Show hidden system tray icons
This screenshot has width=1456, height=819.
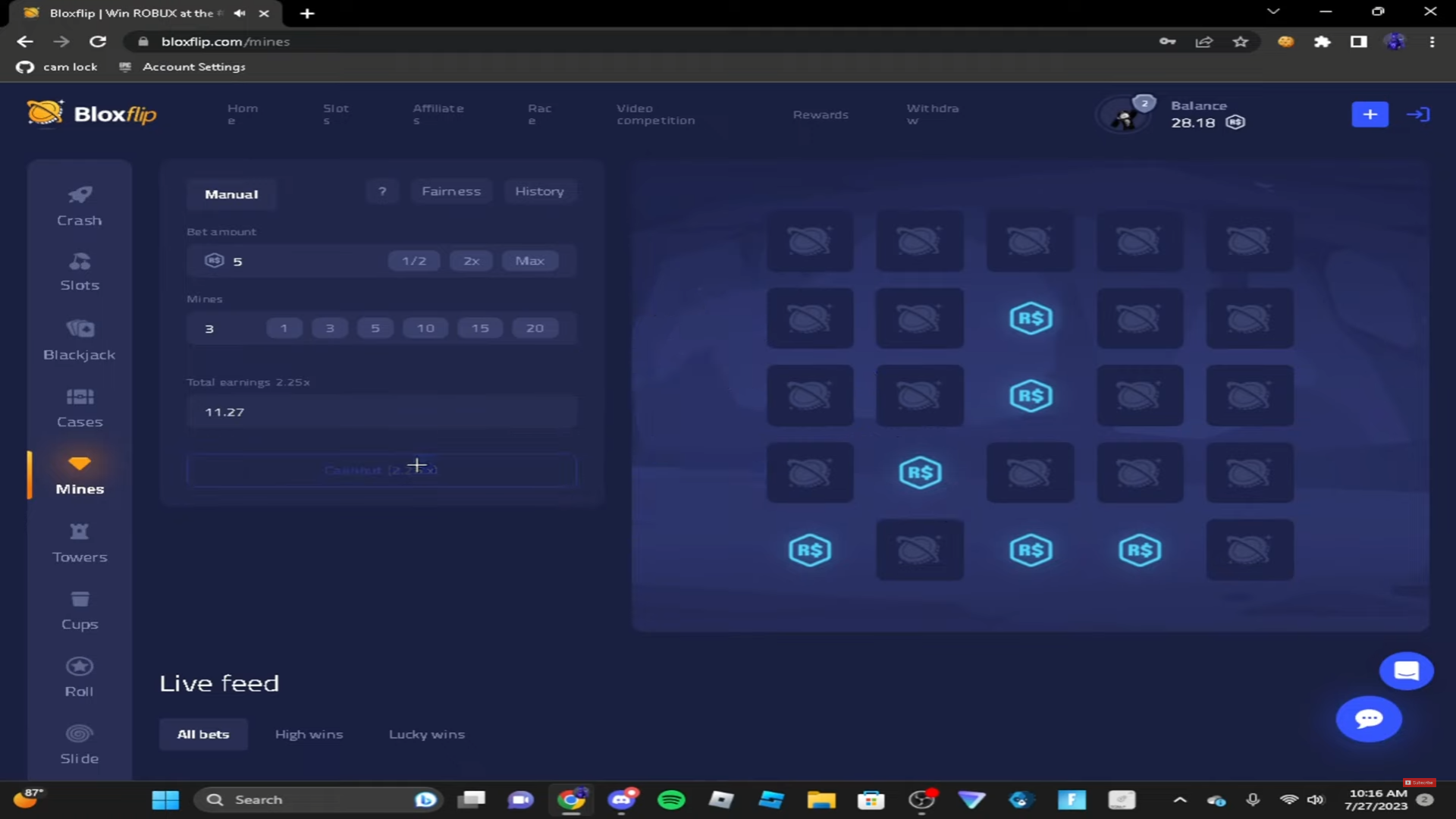1180,799
